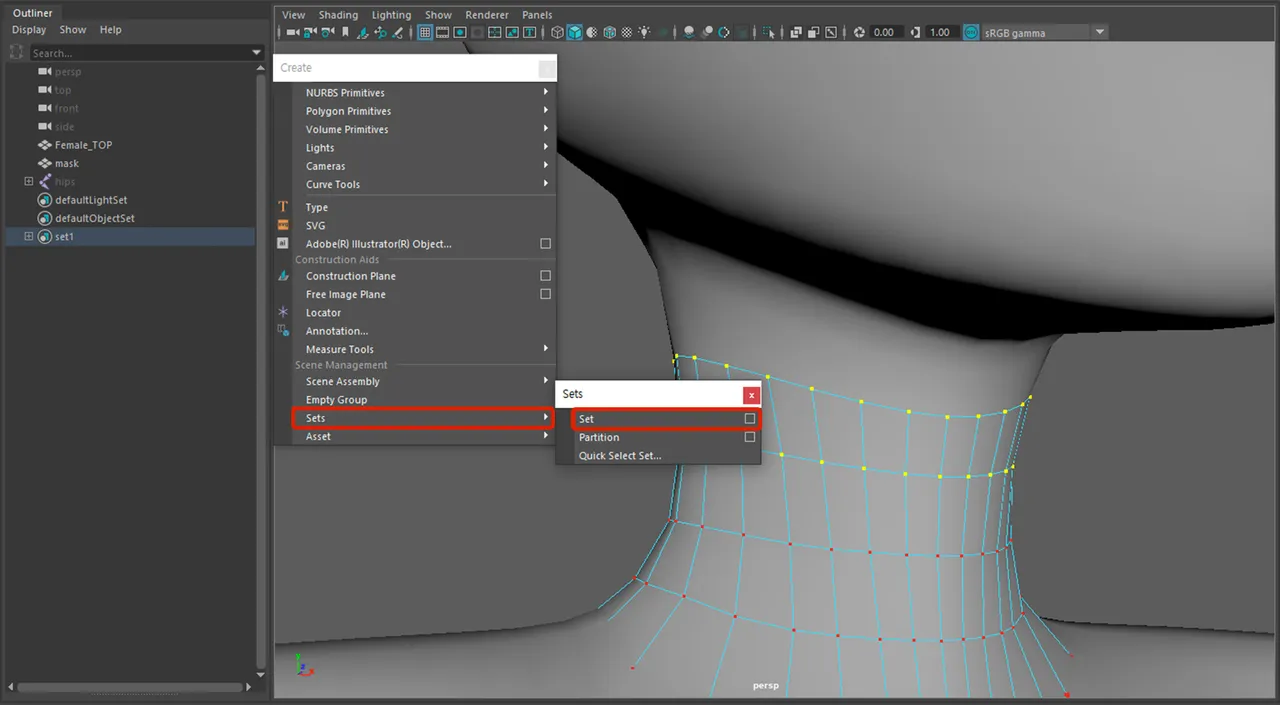This screenshot has height=705, width=1280.
Task: Enable the Construction Plane option box
Action: tap(545, 276)
